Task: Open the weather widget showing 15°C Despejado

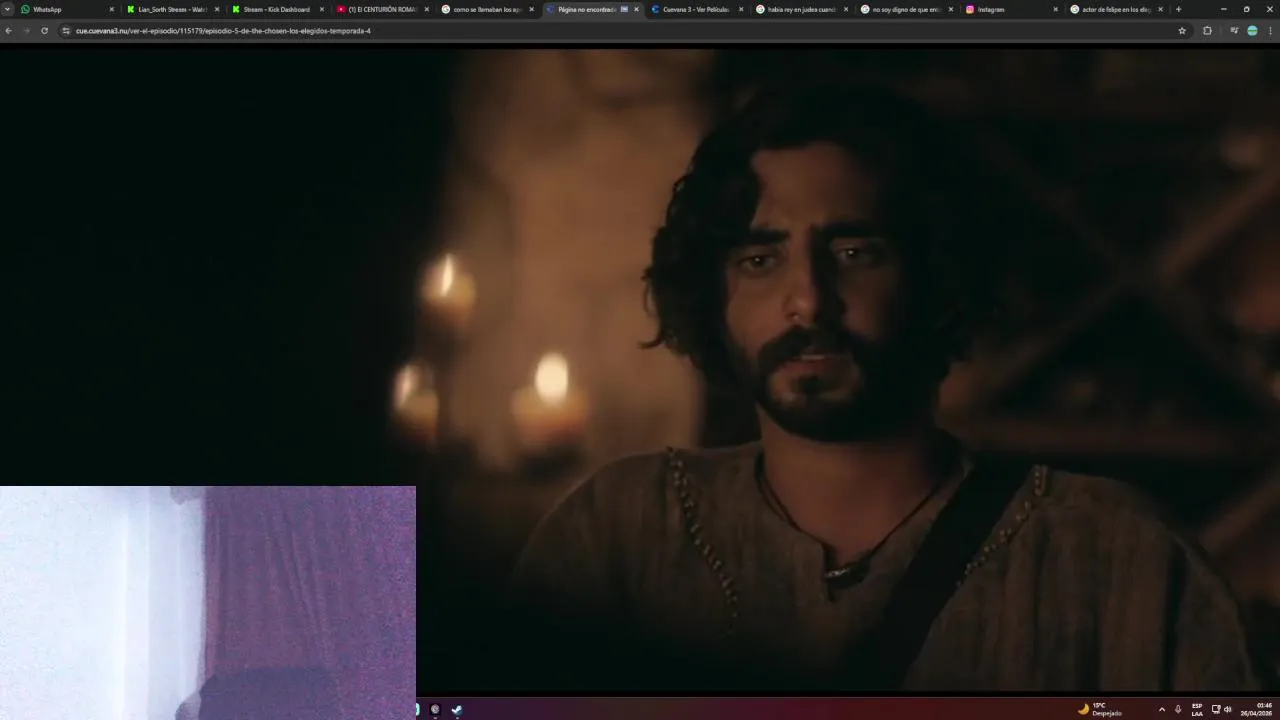Action: [1100, 709]
